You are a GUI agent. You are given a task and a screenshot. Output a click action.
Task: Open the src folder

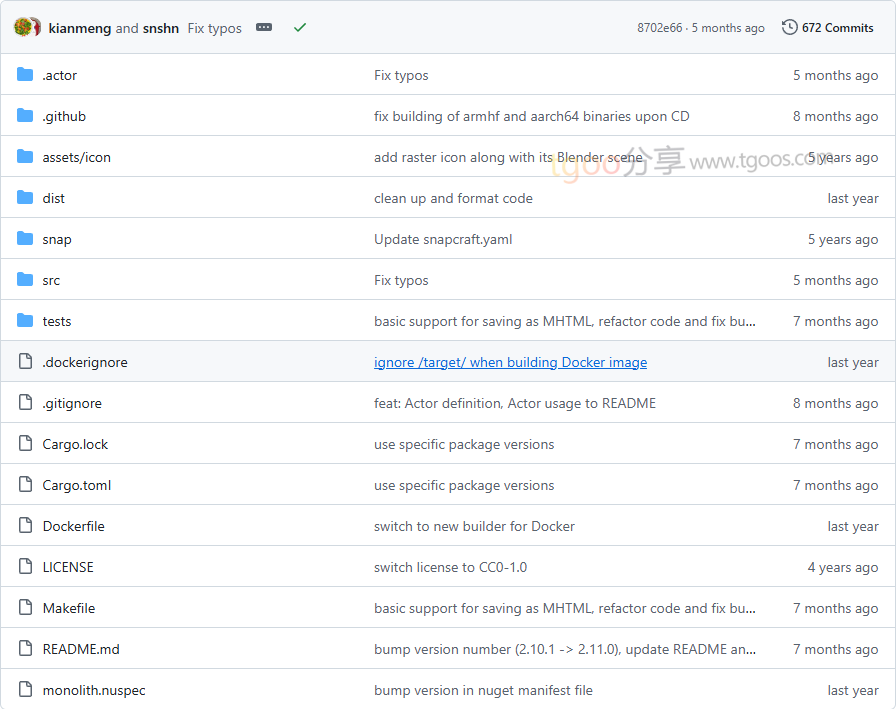pyautogui.click(x=51, y=280)
